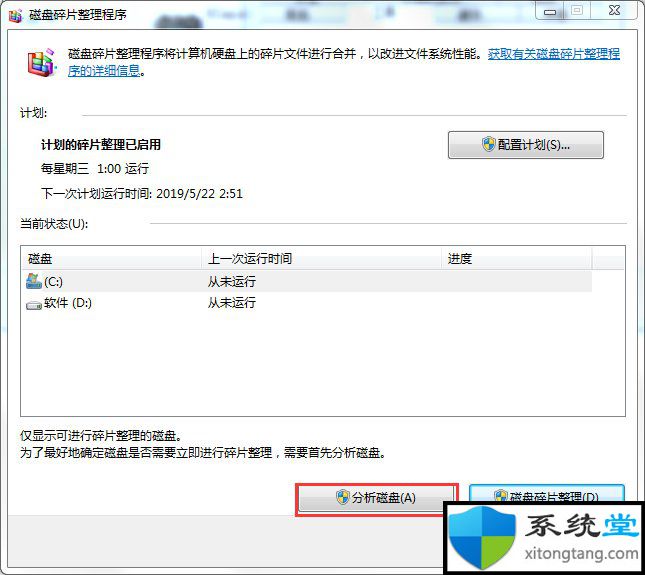Click the Disk Defragmenter title bar icon
The width and height of the screenshot is (645, 575).
[15, 15]
